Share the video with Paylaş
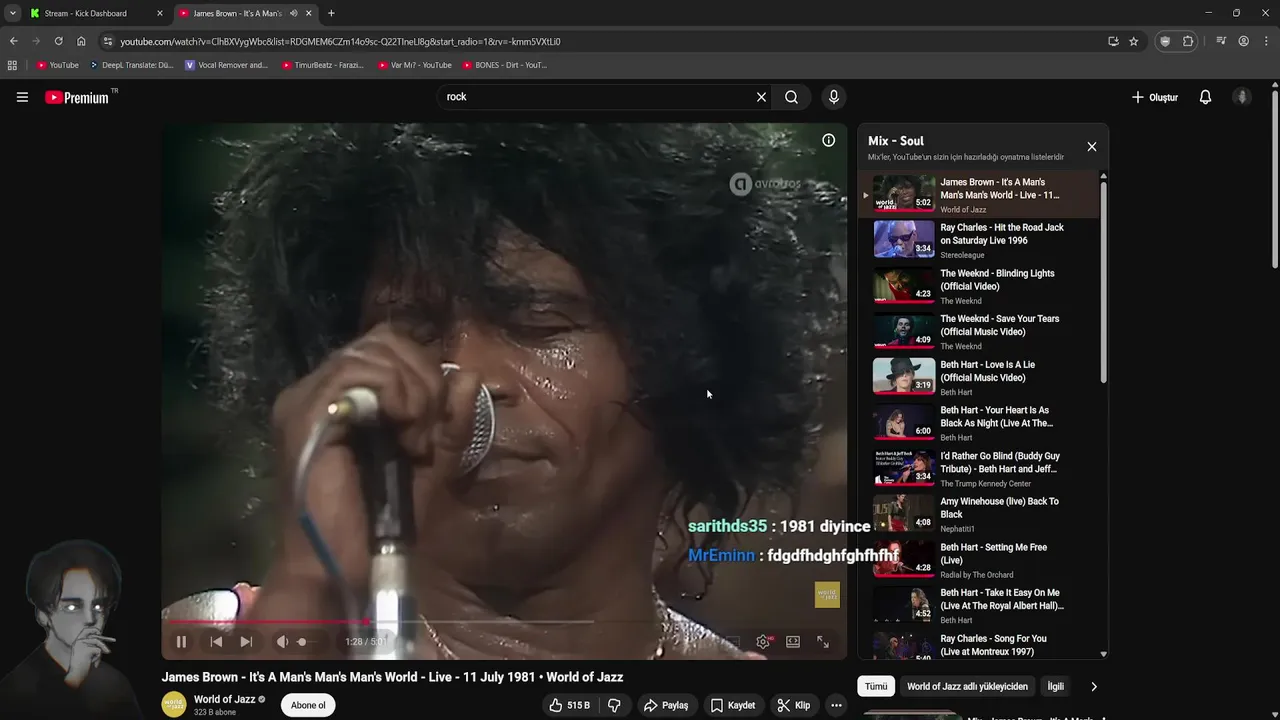The height and width of the screenshot is (720, 1280). pos(666,705)
